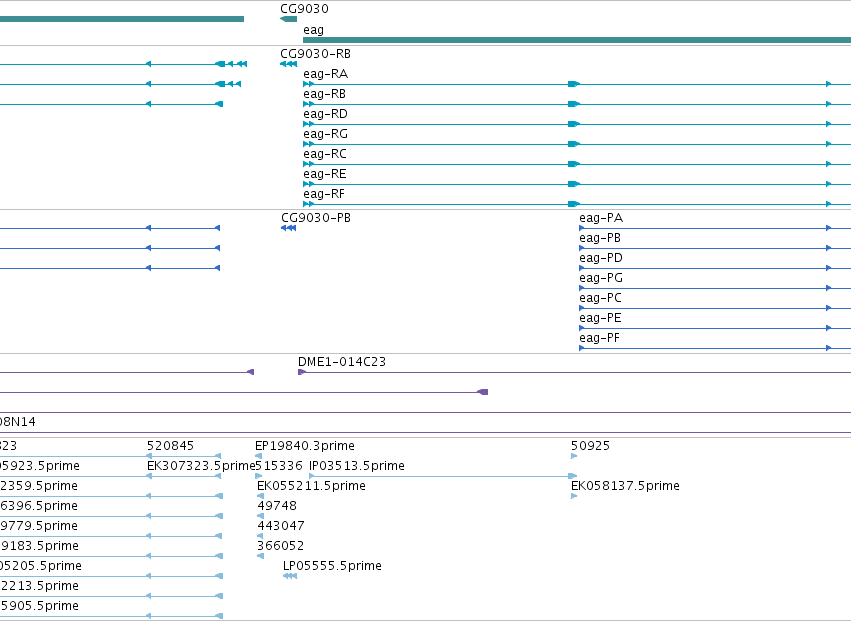Click the CG9030-RB transcript arrow glyph

(288, 64)
